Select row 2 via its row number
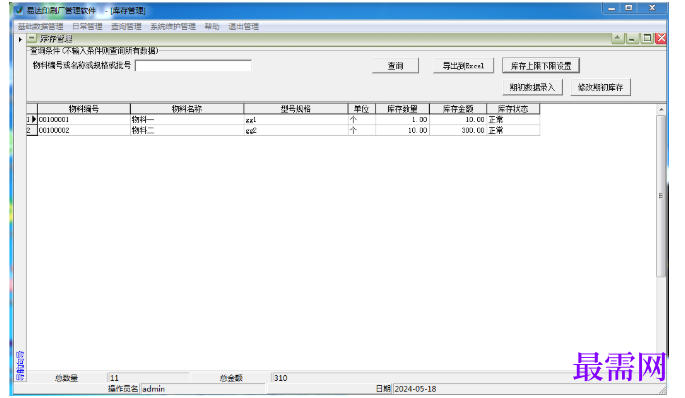Viewport: 685px width, 398px height. 32,130
